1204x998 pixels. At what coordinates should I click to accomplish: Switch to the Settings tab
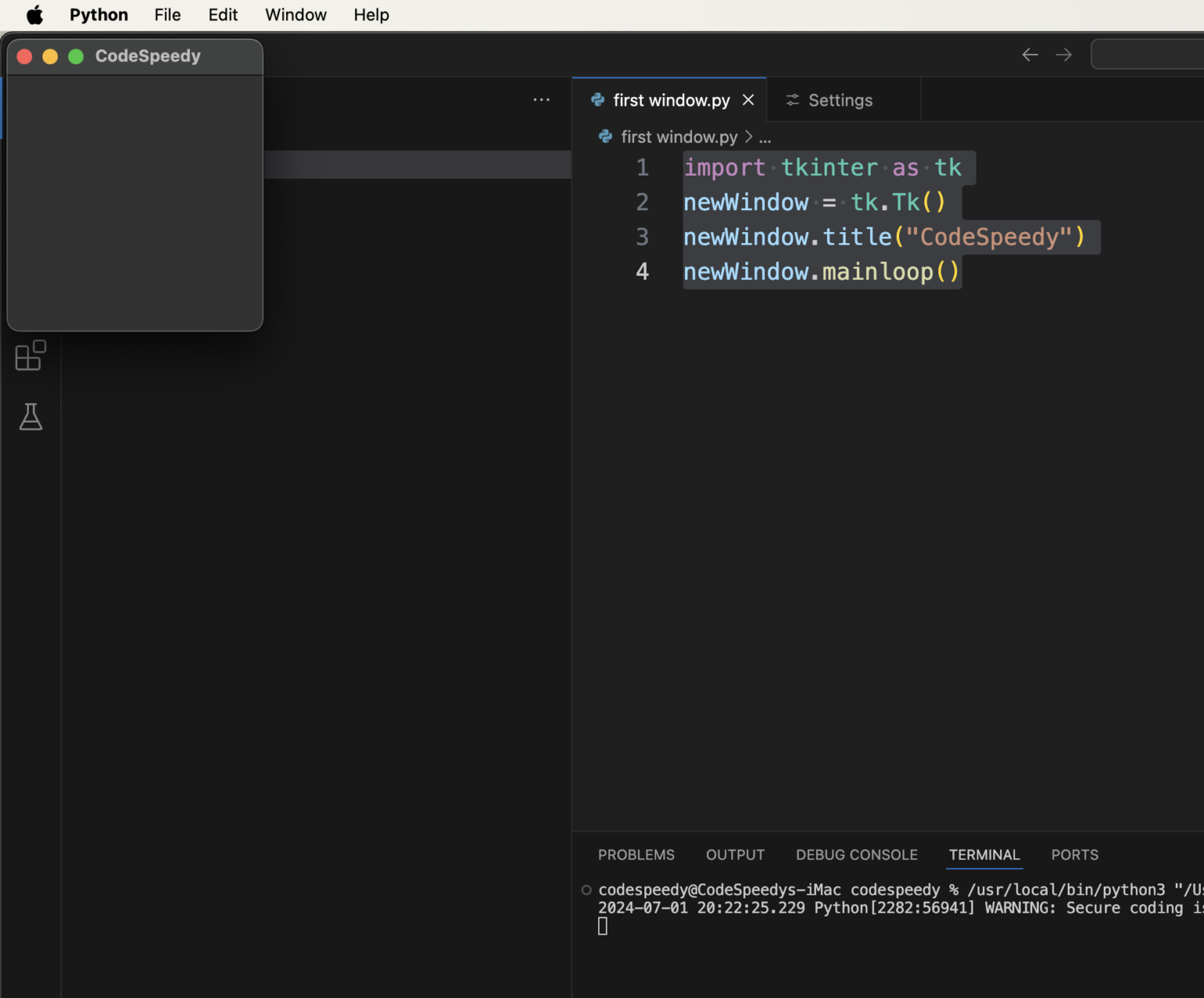[840, 100]
